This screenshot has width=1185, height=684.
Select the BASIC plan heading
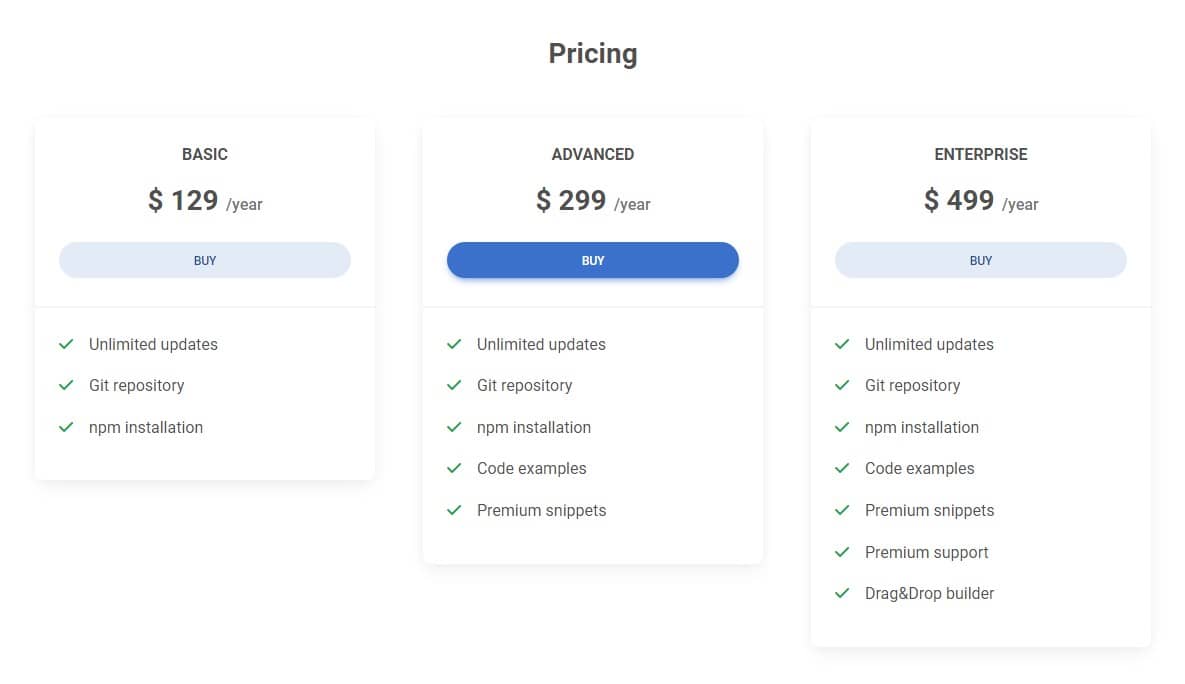coord(204,154)
